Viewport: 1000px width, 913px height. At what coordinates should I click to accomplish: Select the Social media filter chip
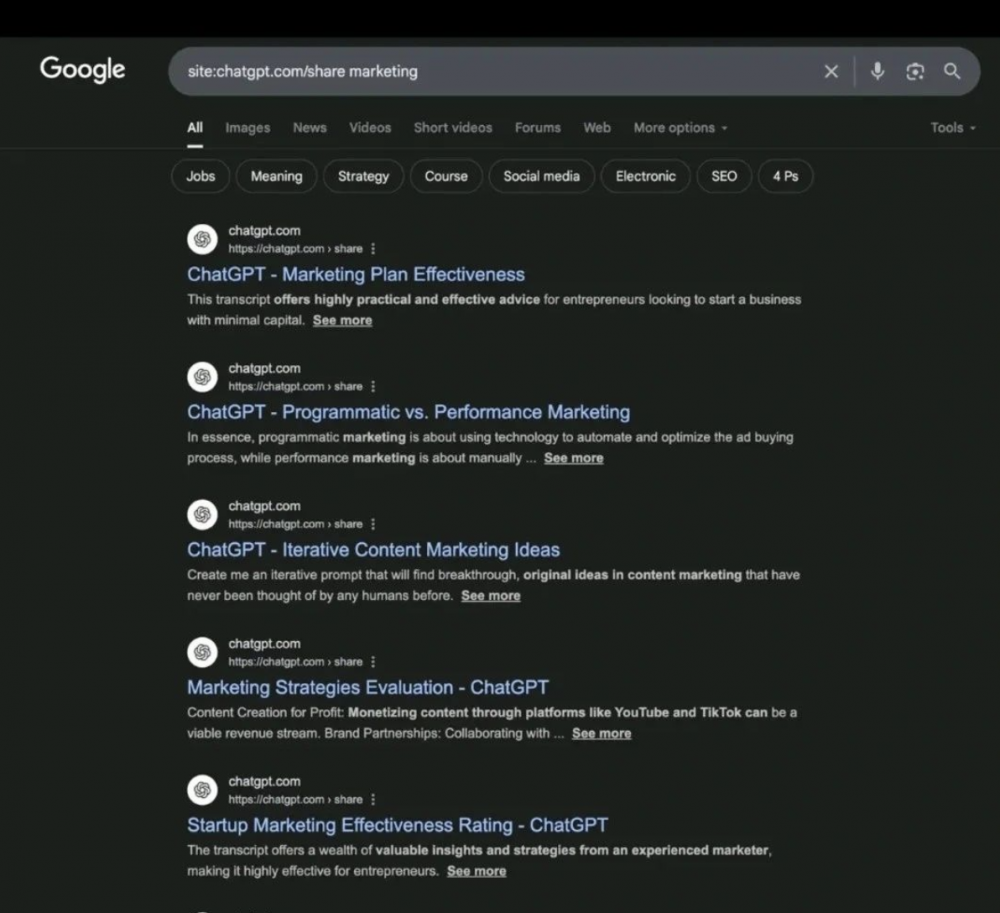[x=541, y=176]
